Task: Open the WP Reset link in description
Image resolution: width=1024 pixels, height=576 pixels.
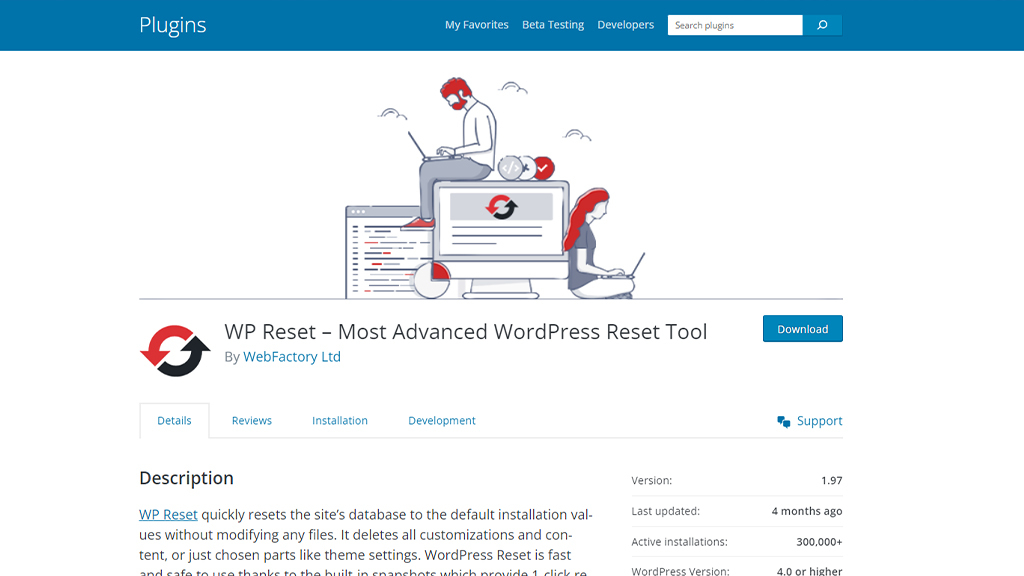Action: click(168, 514)
